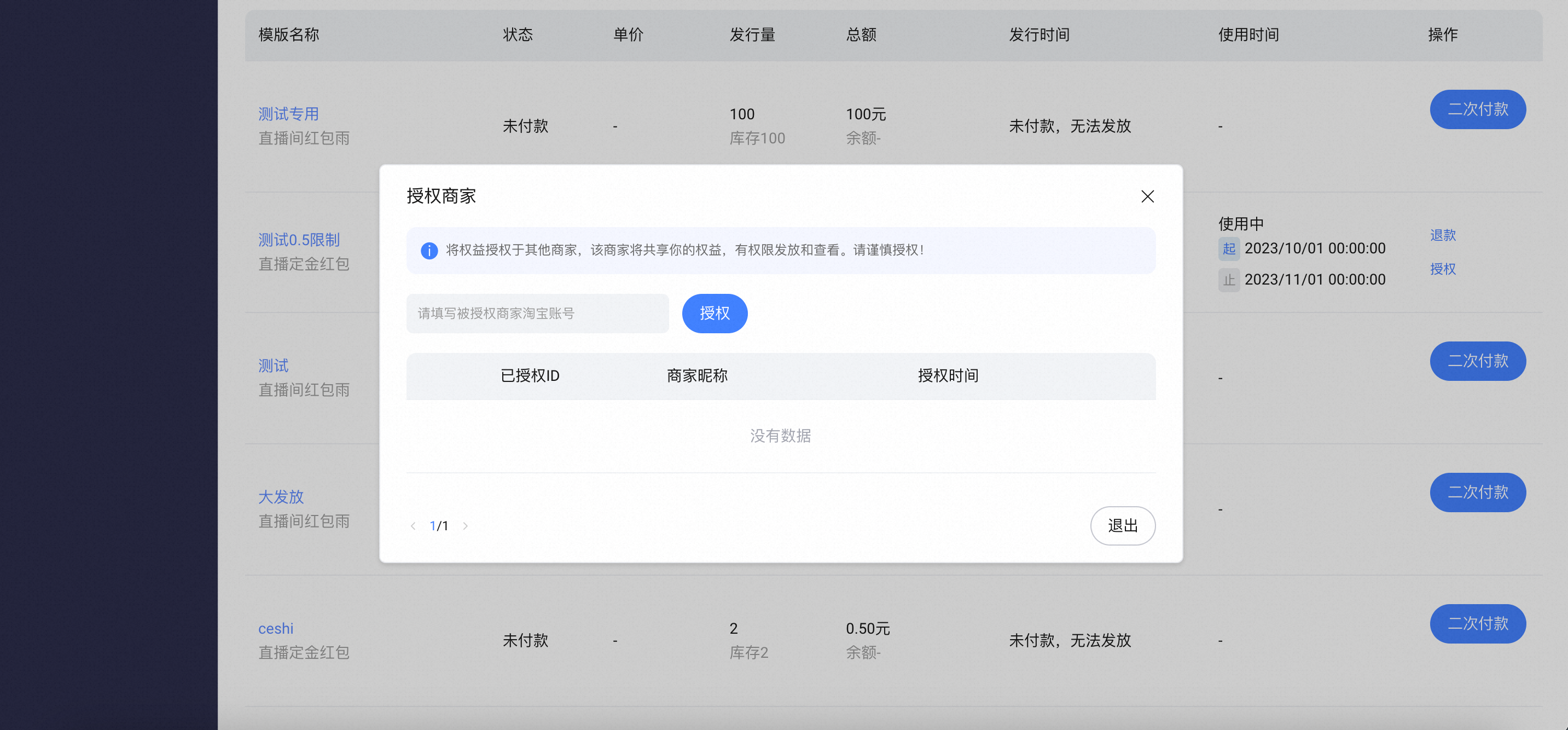This screenshot has width=1568, height=730.
Task: Click 二次付款 for ceshi row
Action: tap(1478, 623)
